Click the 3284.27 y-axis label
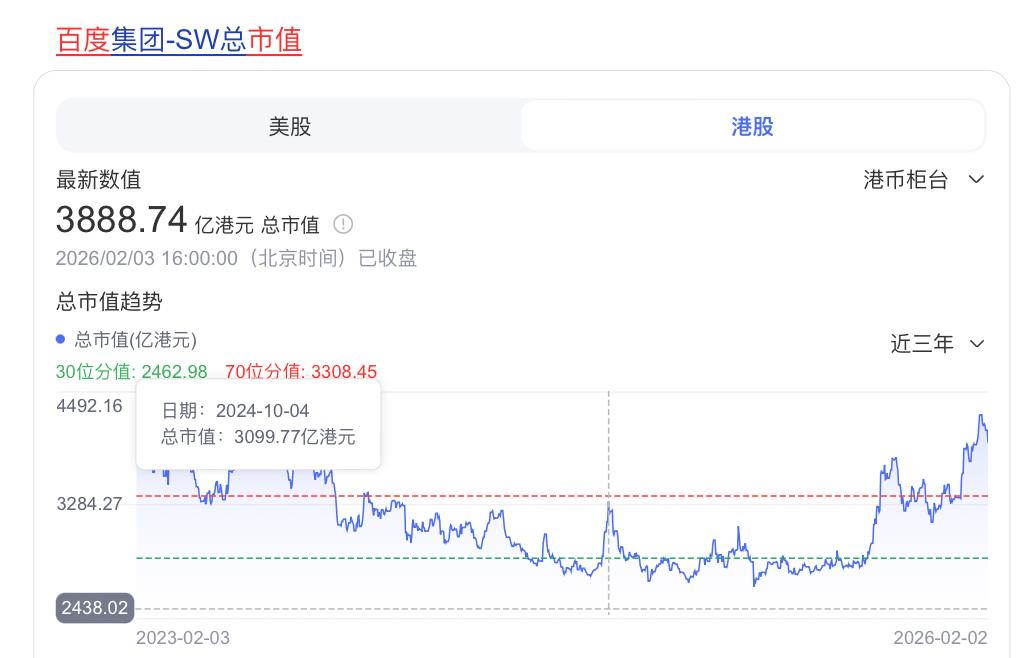The height and width of the screenshot is (658, 1026). point(89,504)
